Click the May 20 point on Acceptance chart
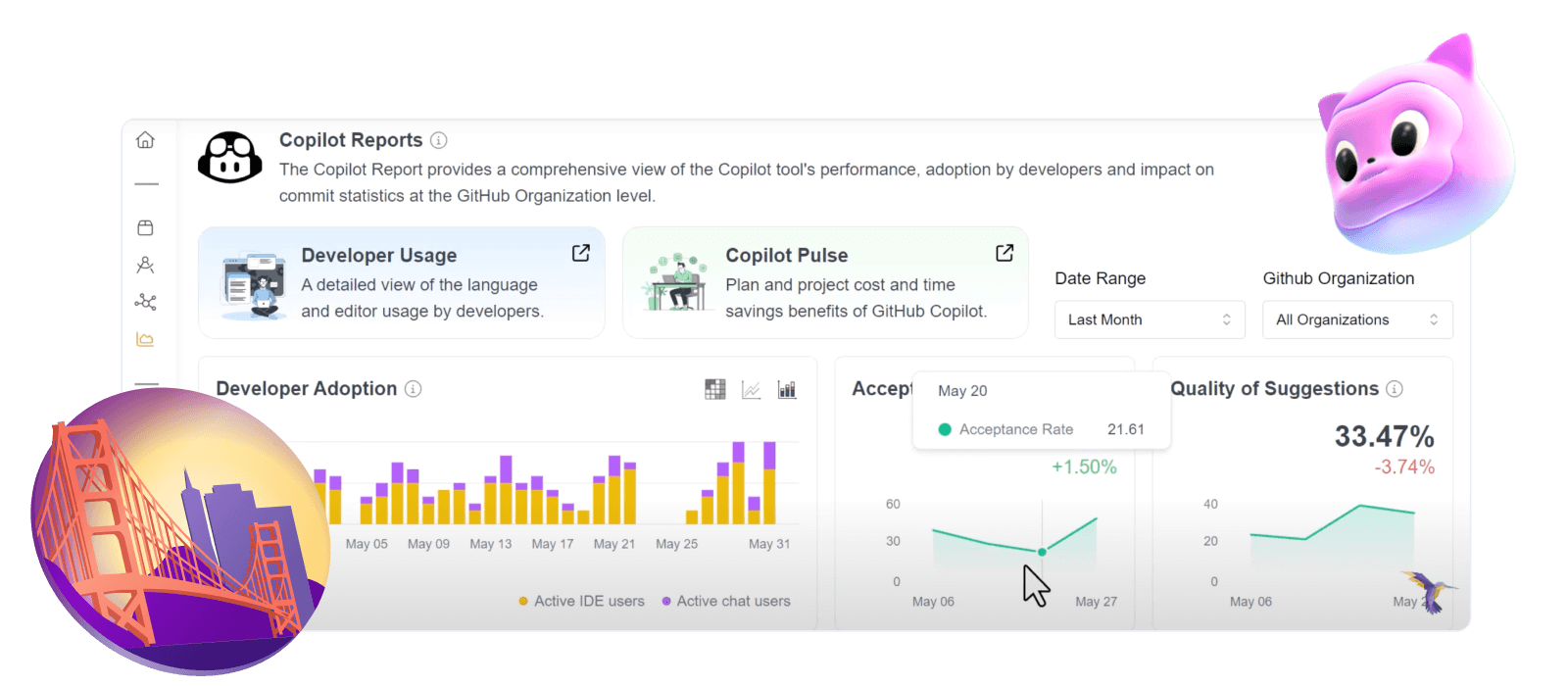The height and width of the screenshot is (686, 1568). pos(1042,552)
